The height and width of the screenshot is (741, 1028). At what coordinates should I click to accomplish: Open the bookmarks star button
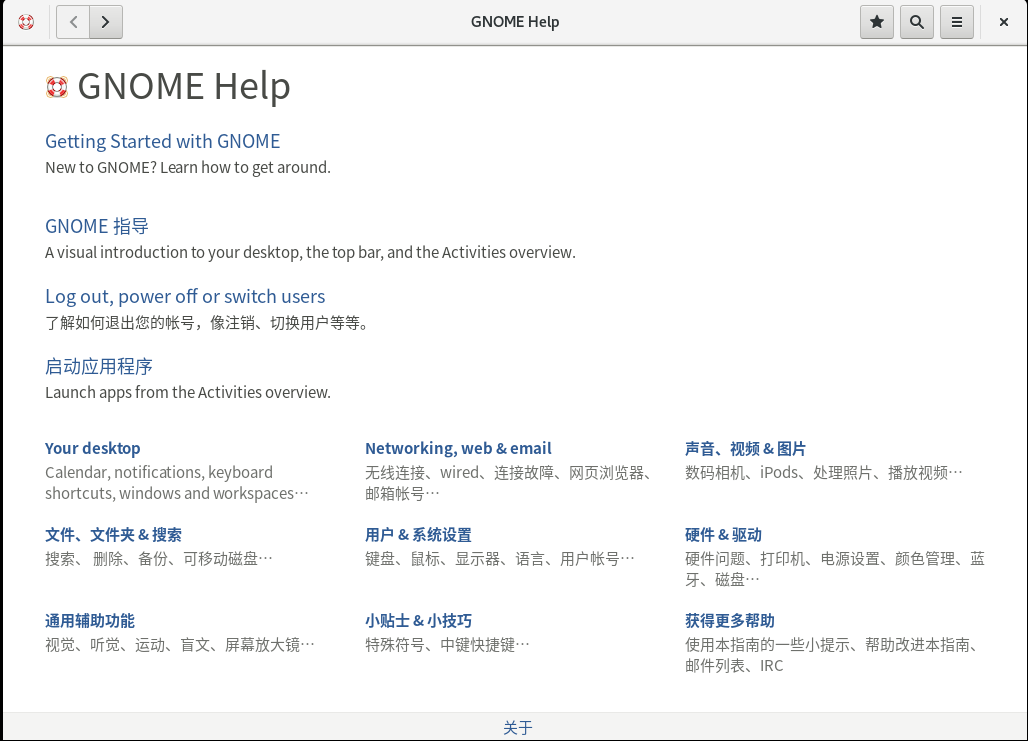pyautogui.click(x=877, y=22)
